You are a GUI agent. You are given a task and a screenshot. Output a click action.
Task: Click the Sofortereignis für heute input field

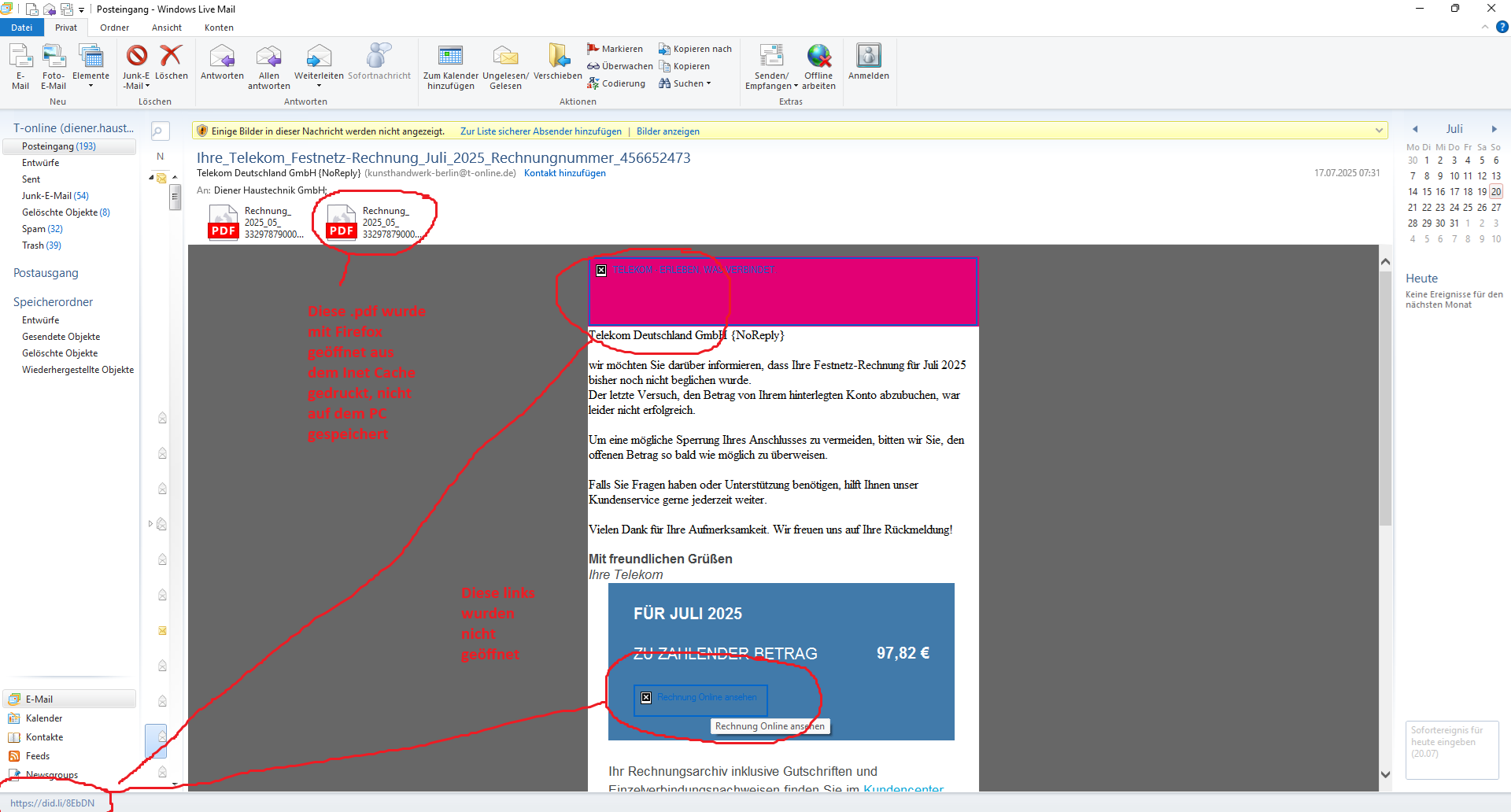pos(1452,750)
